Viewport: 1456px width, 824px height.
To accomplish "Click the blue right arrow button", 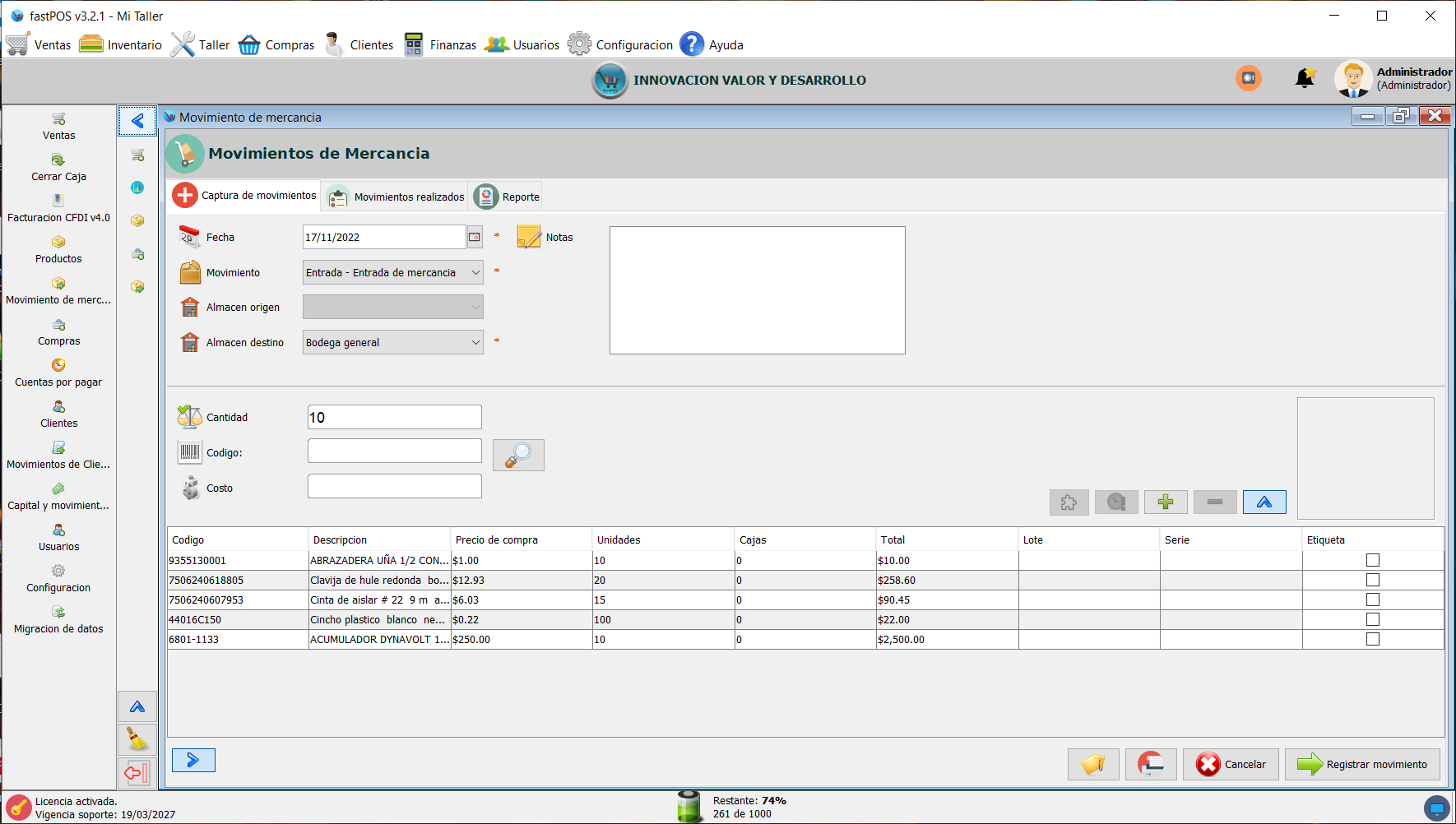I will click(193, 760).
